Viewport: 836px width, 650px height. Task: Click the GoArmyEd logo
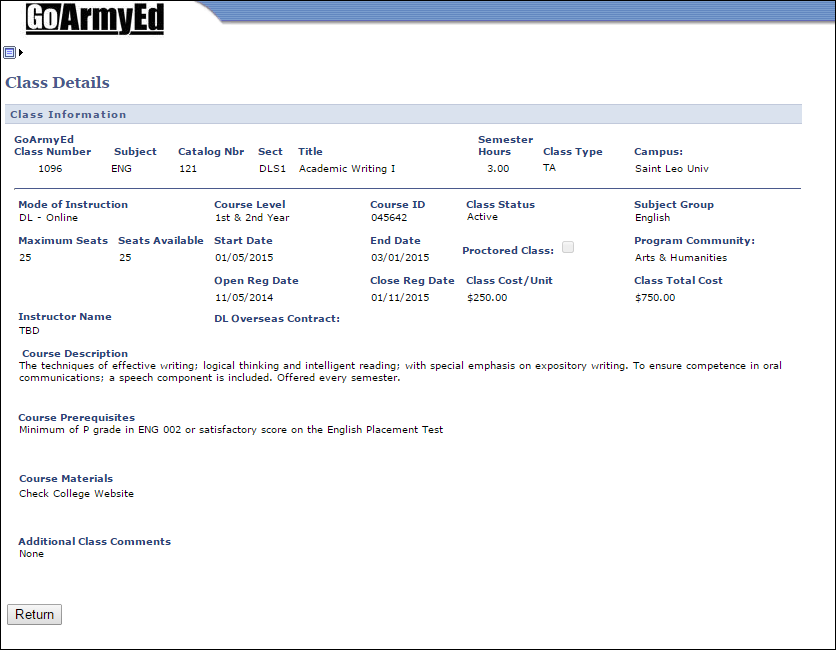[x=95, y=19]
